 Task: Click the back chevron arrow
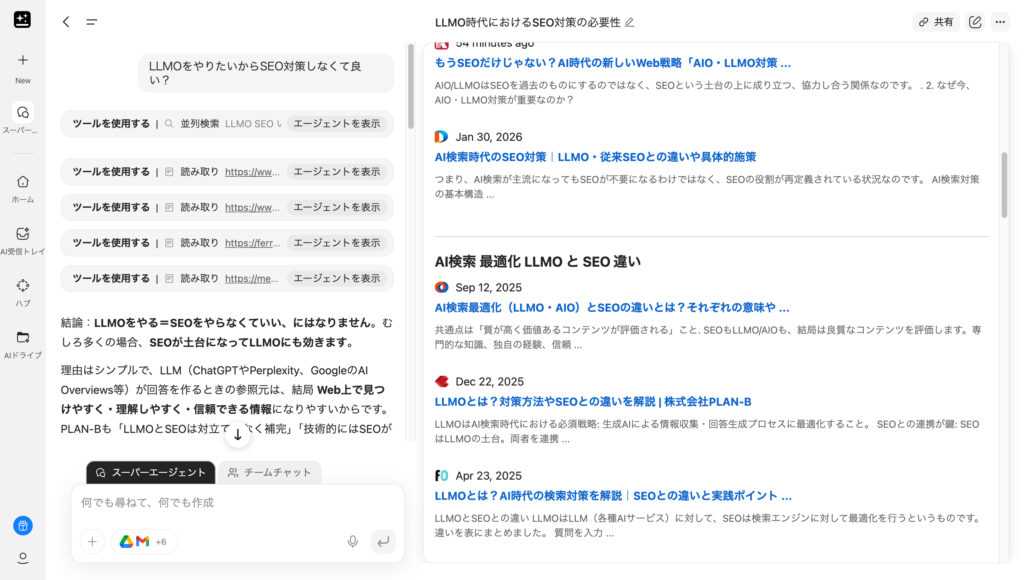(x=66, y=22)
